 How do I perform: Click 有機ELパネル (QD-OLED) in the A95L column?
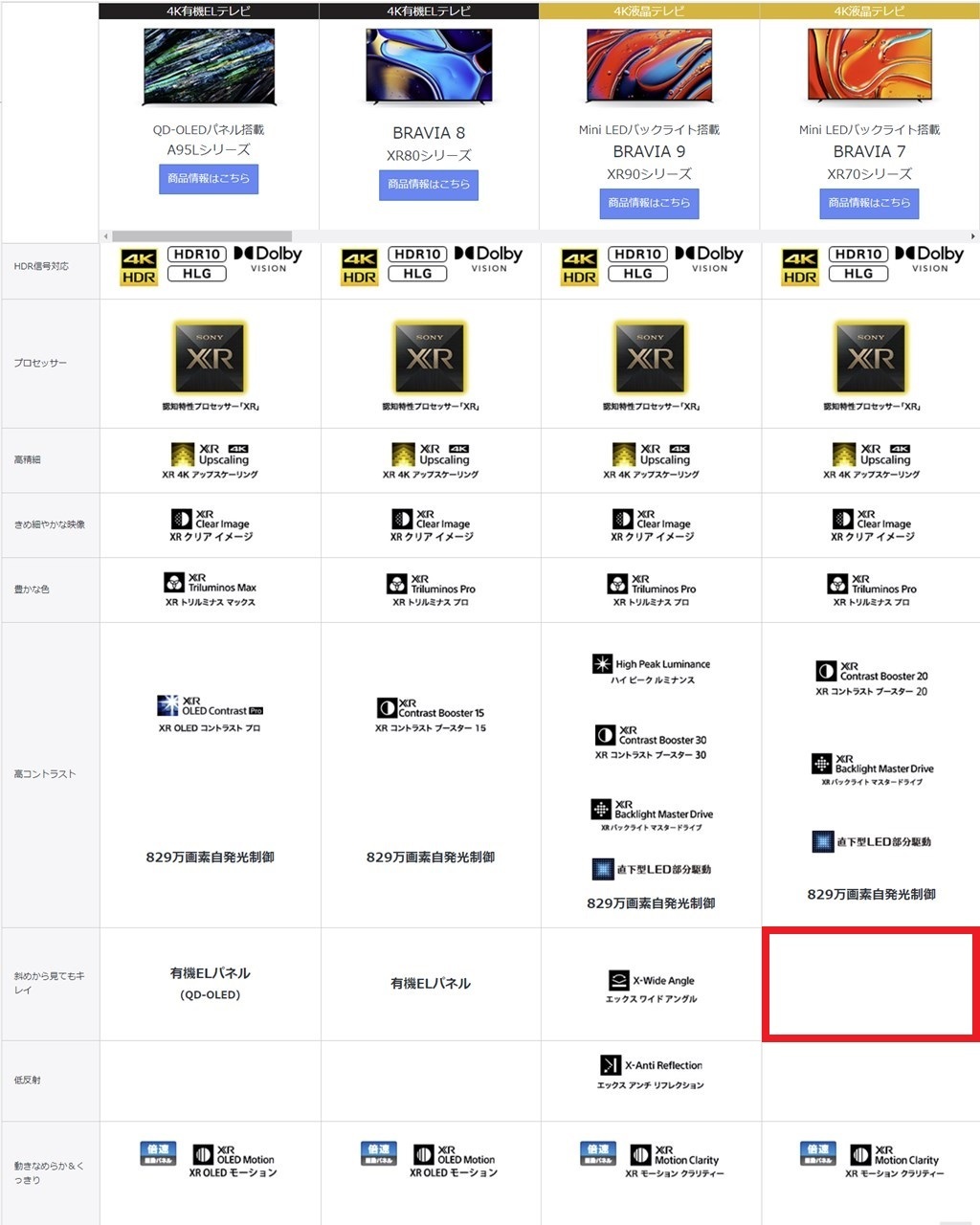tap(211, 983)
